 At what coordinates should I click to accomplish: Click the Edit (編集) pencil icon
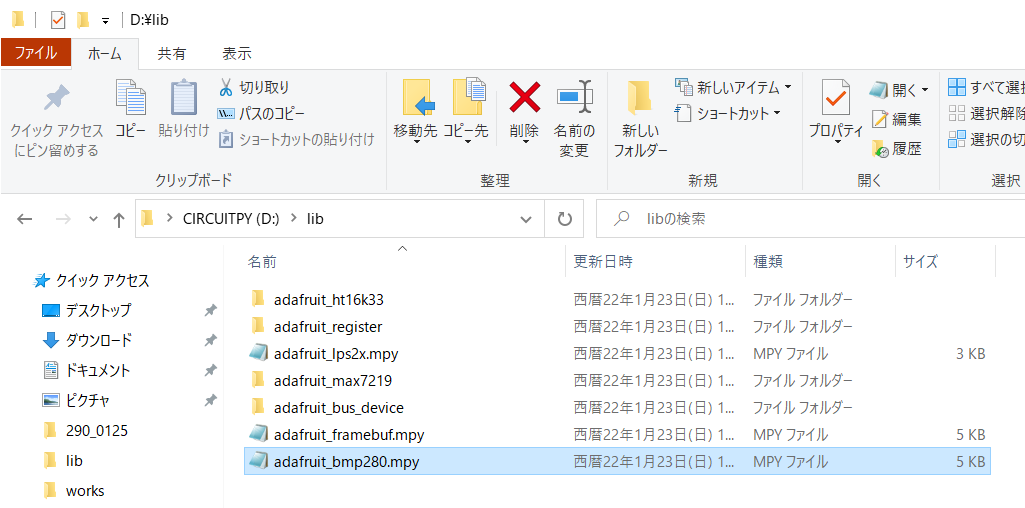880,119
